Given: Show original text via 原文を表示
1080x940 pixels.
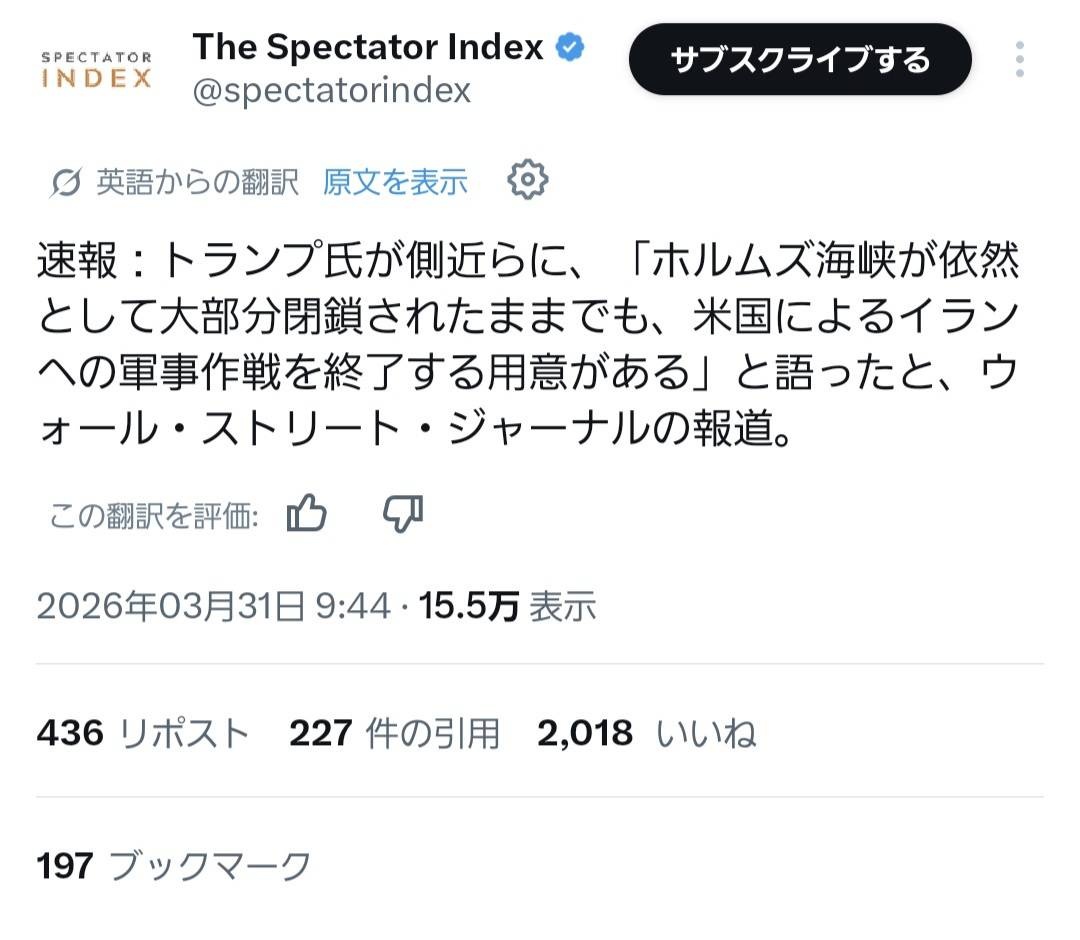Looking at the screenshot, I should pyautogui.click(x=395, y=182).
